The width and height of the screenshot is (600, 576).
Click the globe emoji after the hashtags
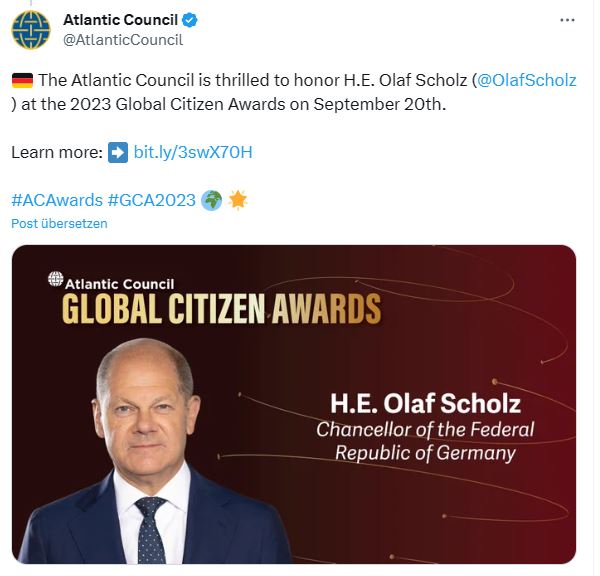pyautogui.click(x=211, y=199)
